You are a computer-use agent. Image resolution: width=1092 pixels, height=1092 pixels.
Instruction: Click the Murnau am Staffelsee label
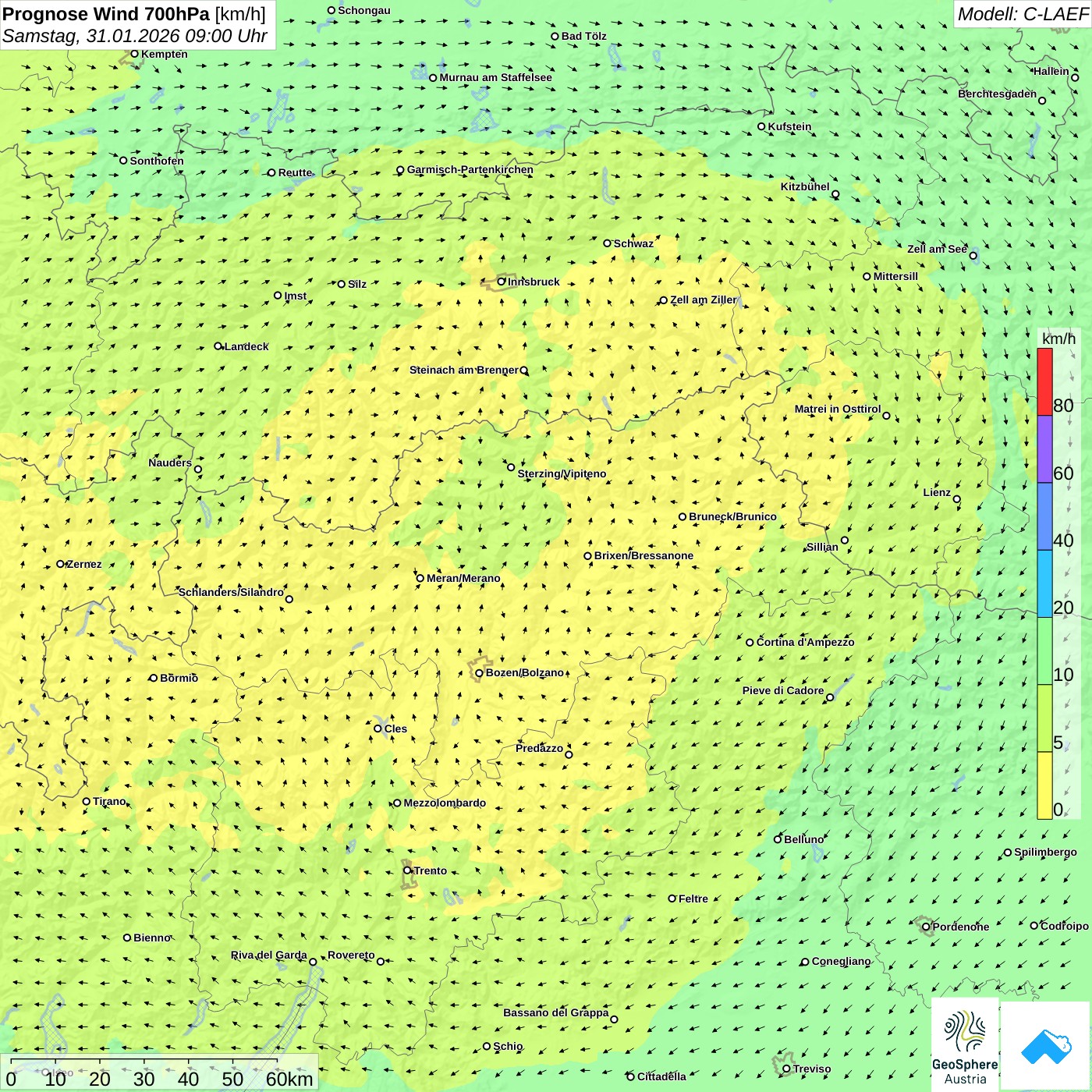click(495, 77)
